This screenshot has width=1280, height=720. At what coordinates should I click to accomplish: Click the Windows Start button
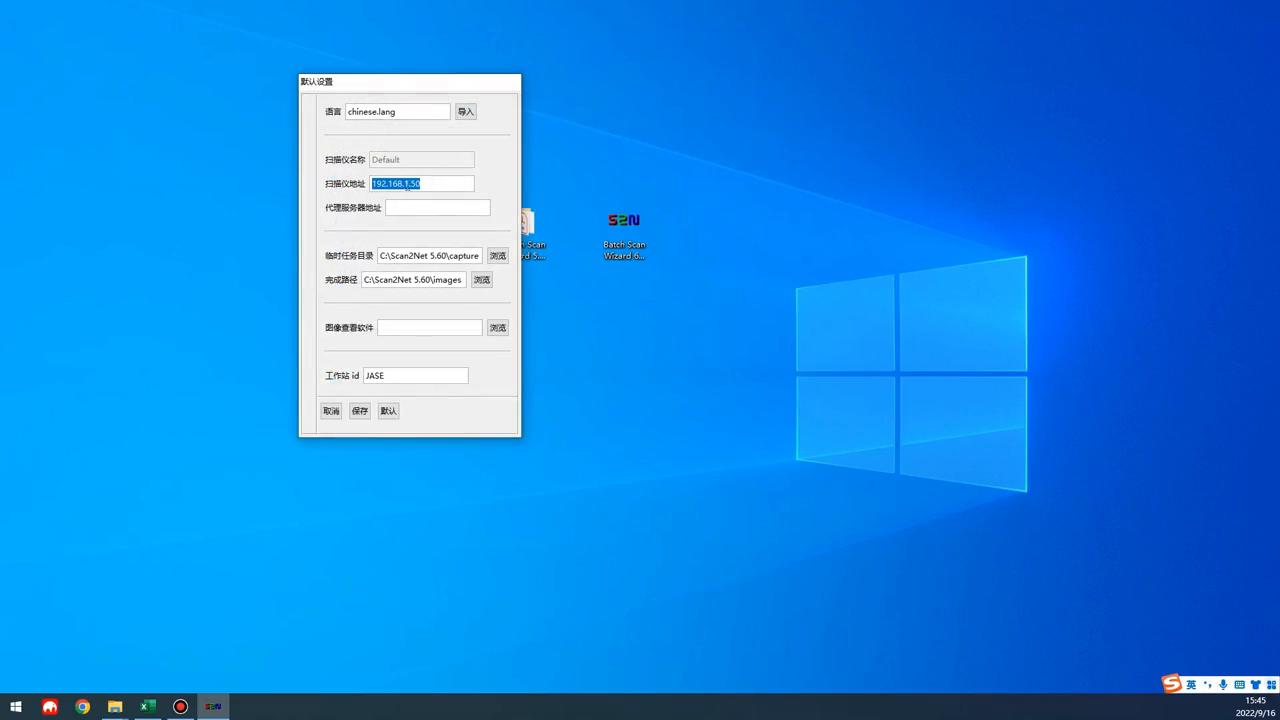(16, 707)
